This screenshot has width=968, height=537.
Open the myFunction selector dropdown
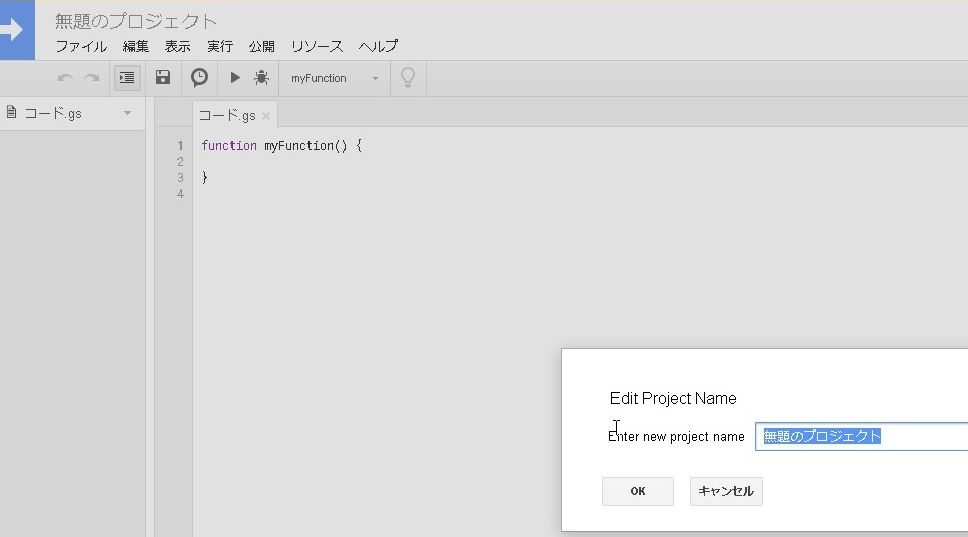(x=334, y=78)
